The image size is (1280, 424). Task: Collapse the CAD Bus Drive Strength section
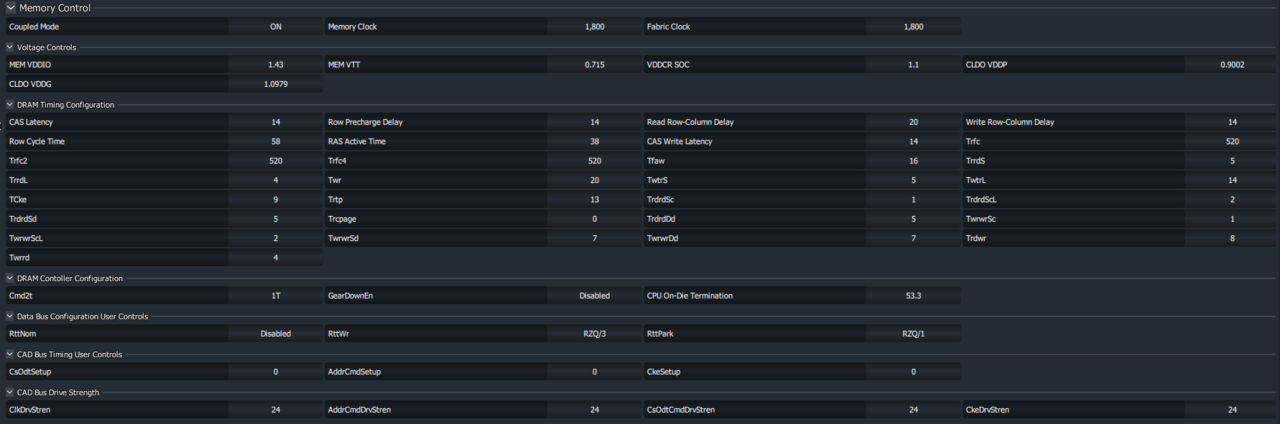(10, 392)
